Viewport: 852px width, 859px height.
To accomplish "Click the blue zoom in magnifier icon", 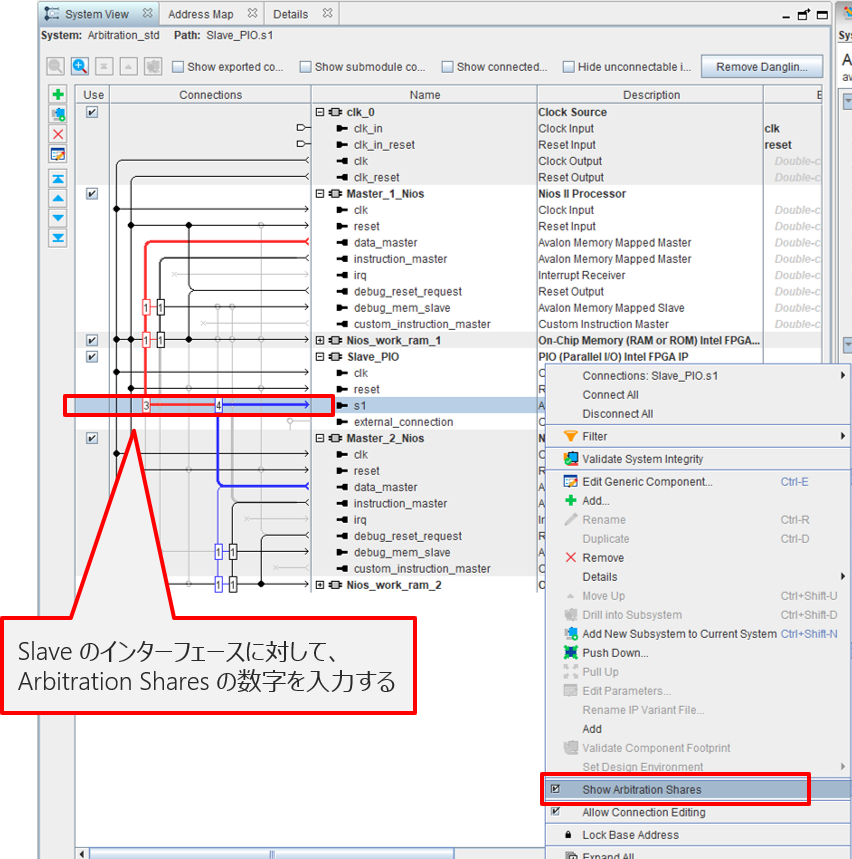I will [79, 67].
